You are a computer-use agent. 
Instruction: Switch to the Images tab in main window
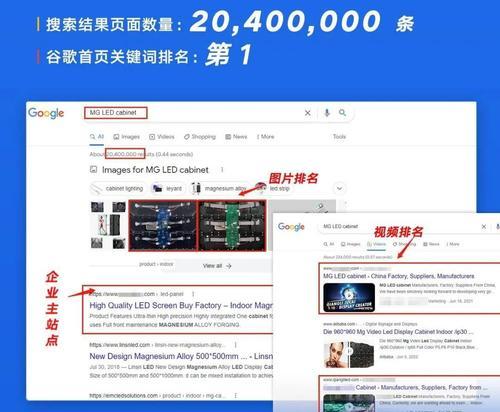point(127,137)
